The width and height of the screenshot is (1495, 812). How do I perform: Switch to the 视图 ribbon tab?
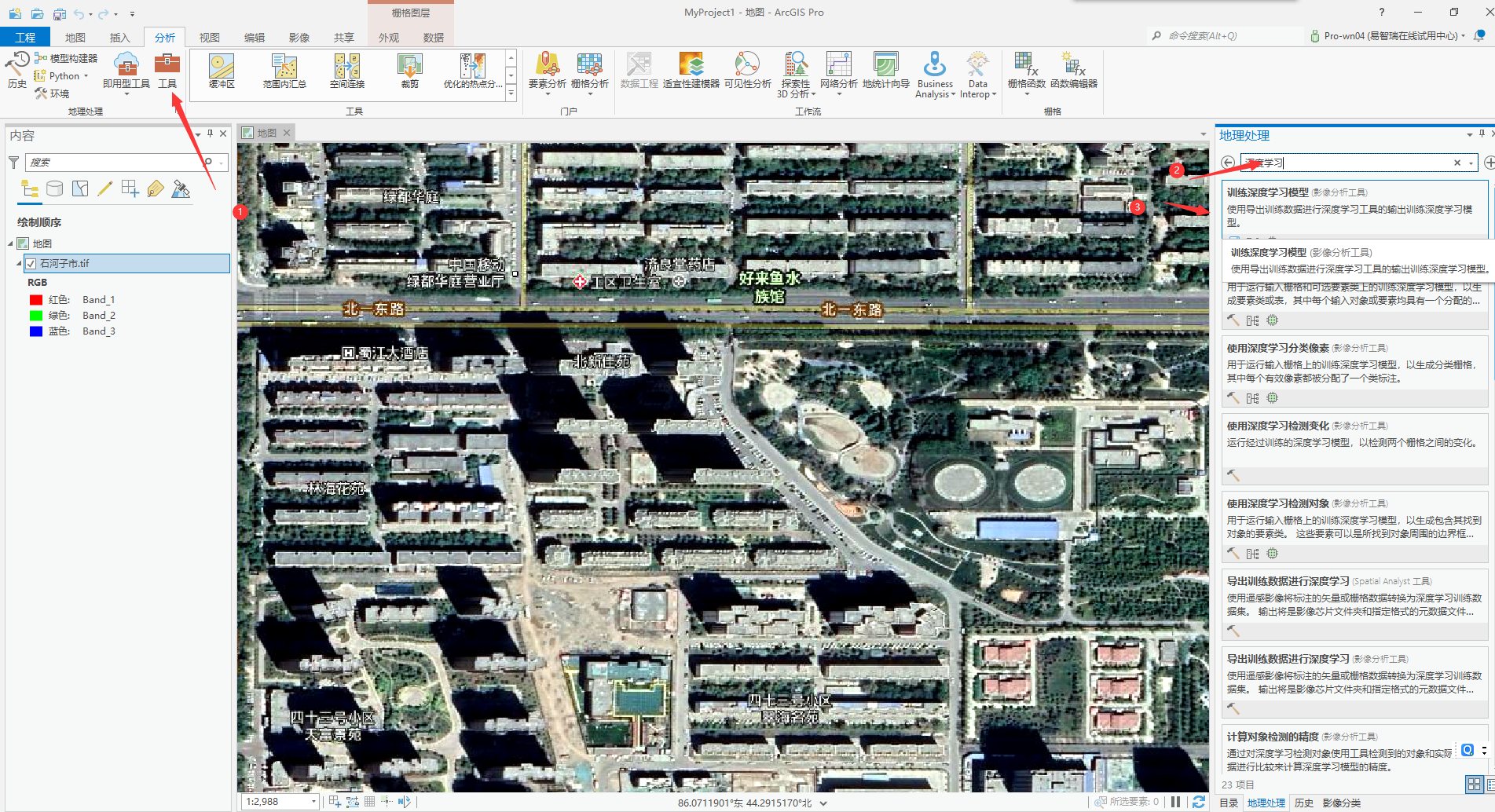[209, 37]
